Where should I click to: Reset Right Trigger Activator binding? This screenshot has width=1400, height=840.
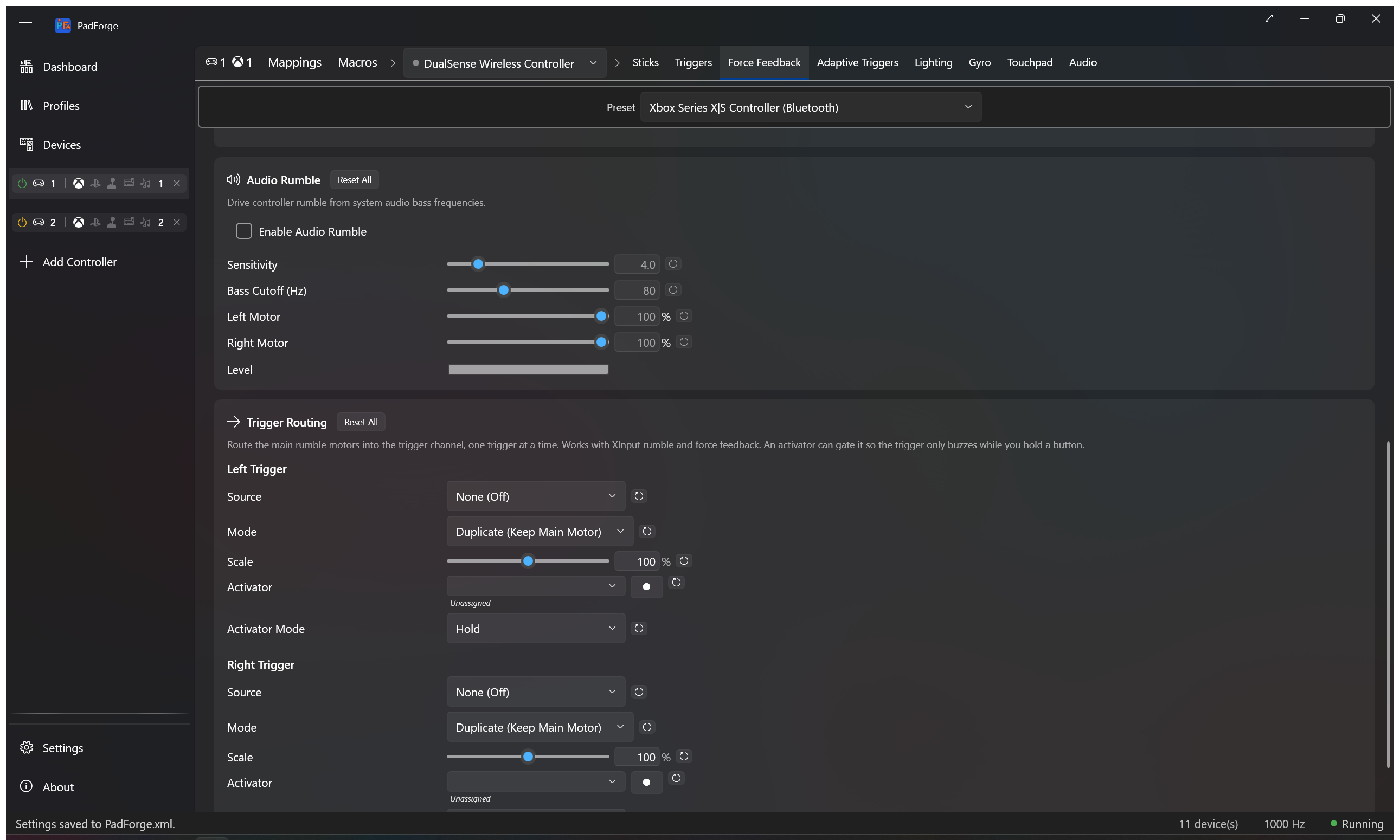(676, 778)
